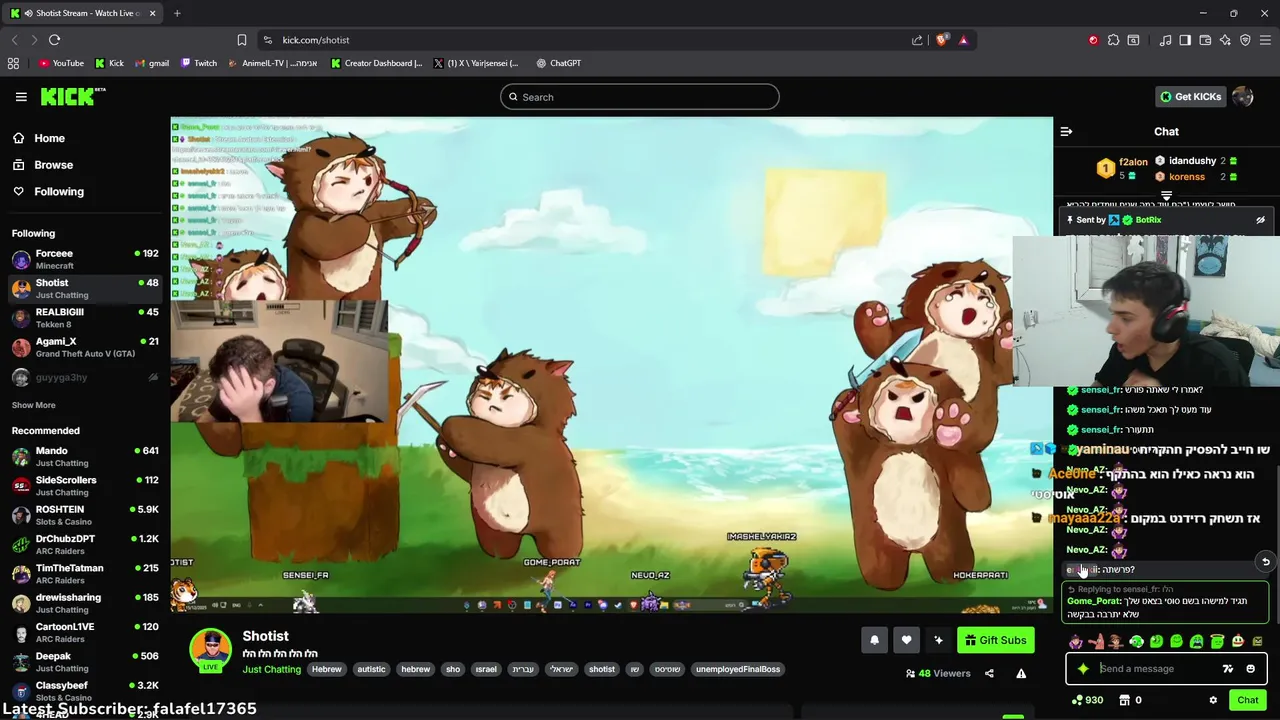Open Brave Rewards triangle icon
1280x720 pixels.
[963, 40]
